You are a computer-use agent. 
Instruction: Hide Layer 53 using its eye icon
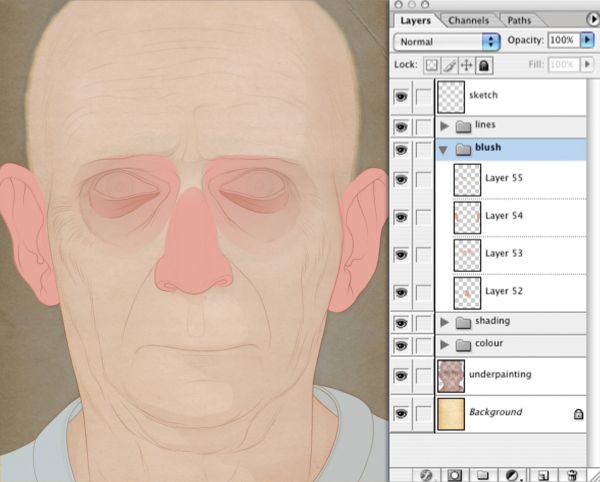point(401,254)
